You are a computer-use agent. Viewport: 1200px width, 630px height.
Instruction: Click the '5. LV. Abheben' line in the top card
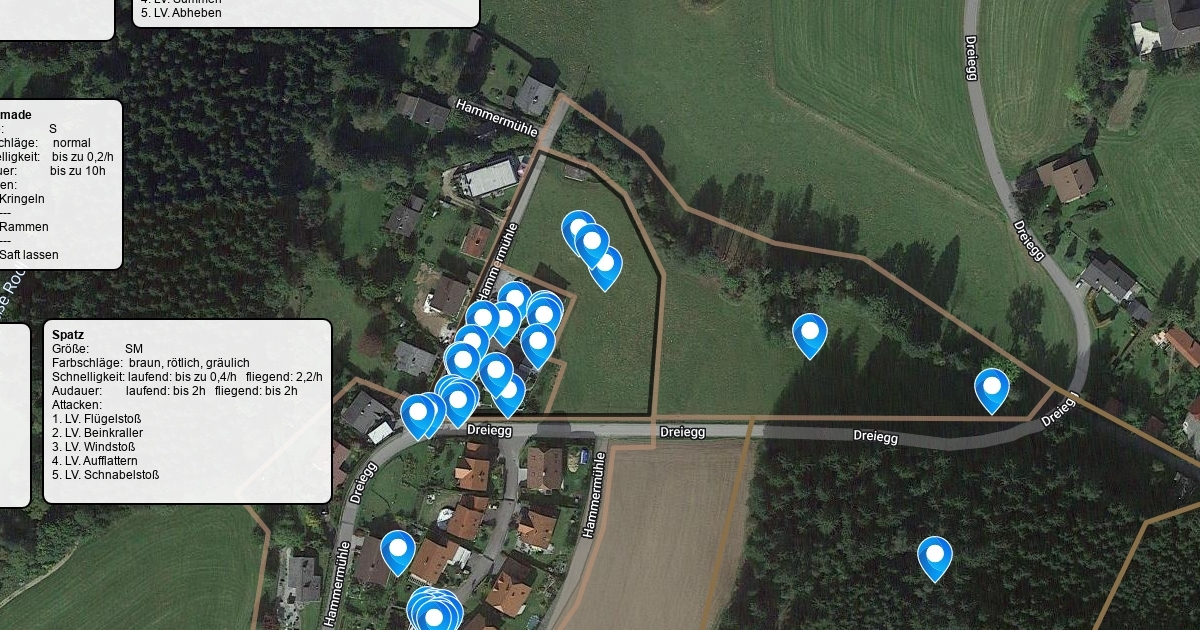click(x=181, y=14)
